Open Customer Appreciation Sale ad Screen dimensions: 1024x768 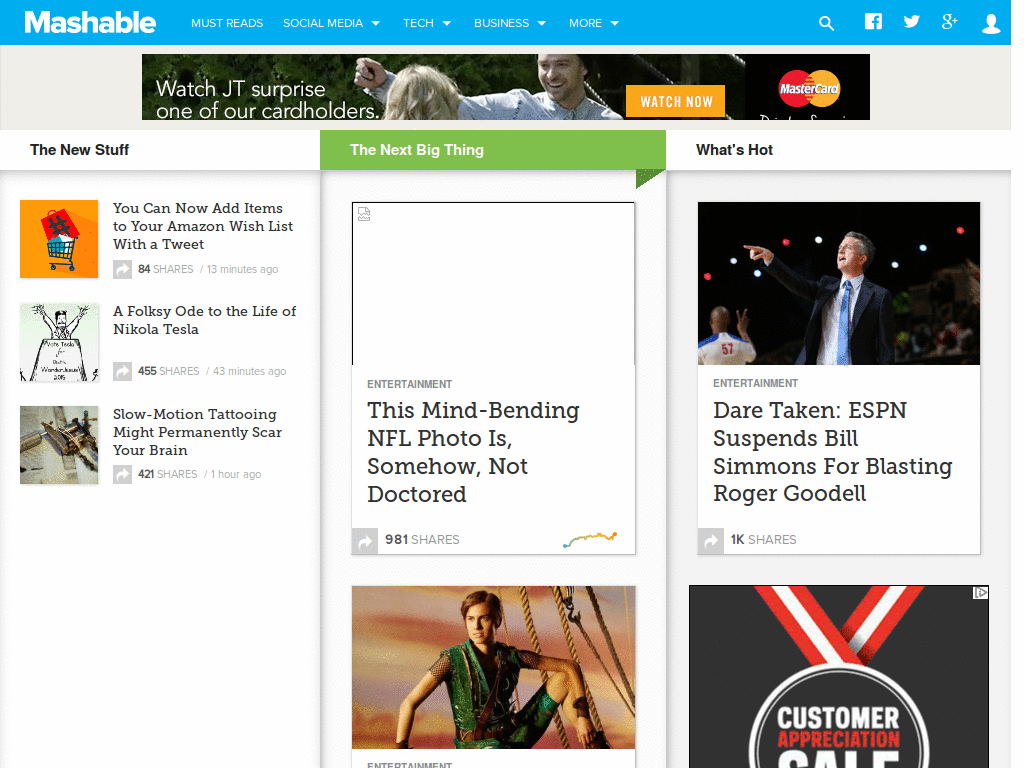839,677
